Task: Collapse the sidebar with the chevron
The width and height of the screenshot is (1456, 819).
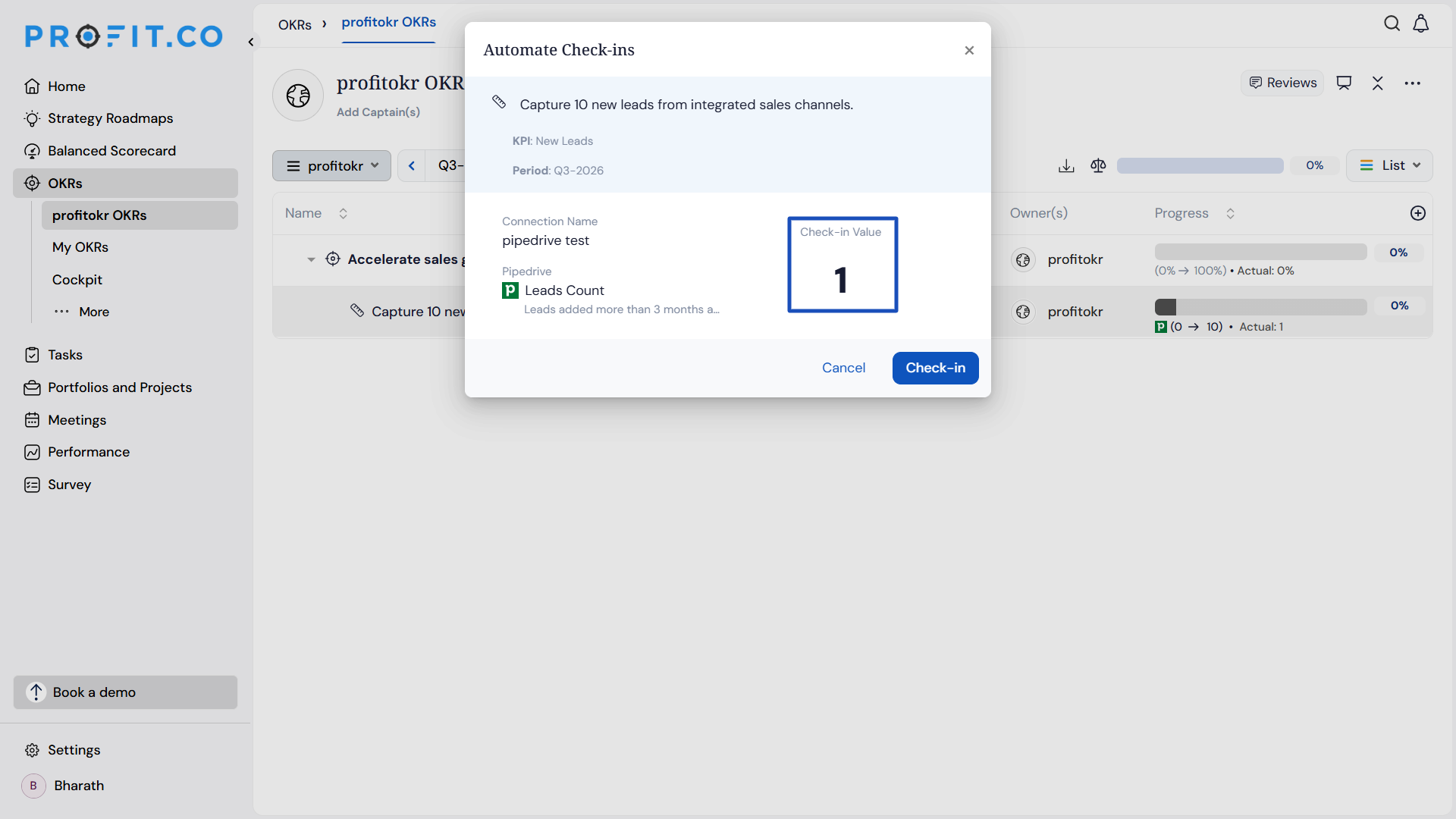Action: (x=251, y=42)
